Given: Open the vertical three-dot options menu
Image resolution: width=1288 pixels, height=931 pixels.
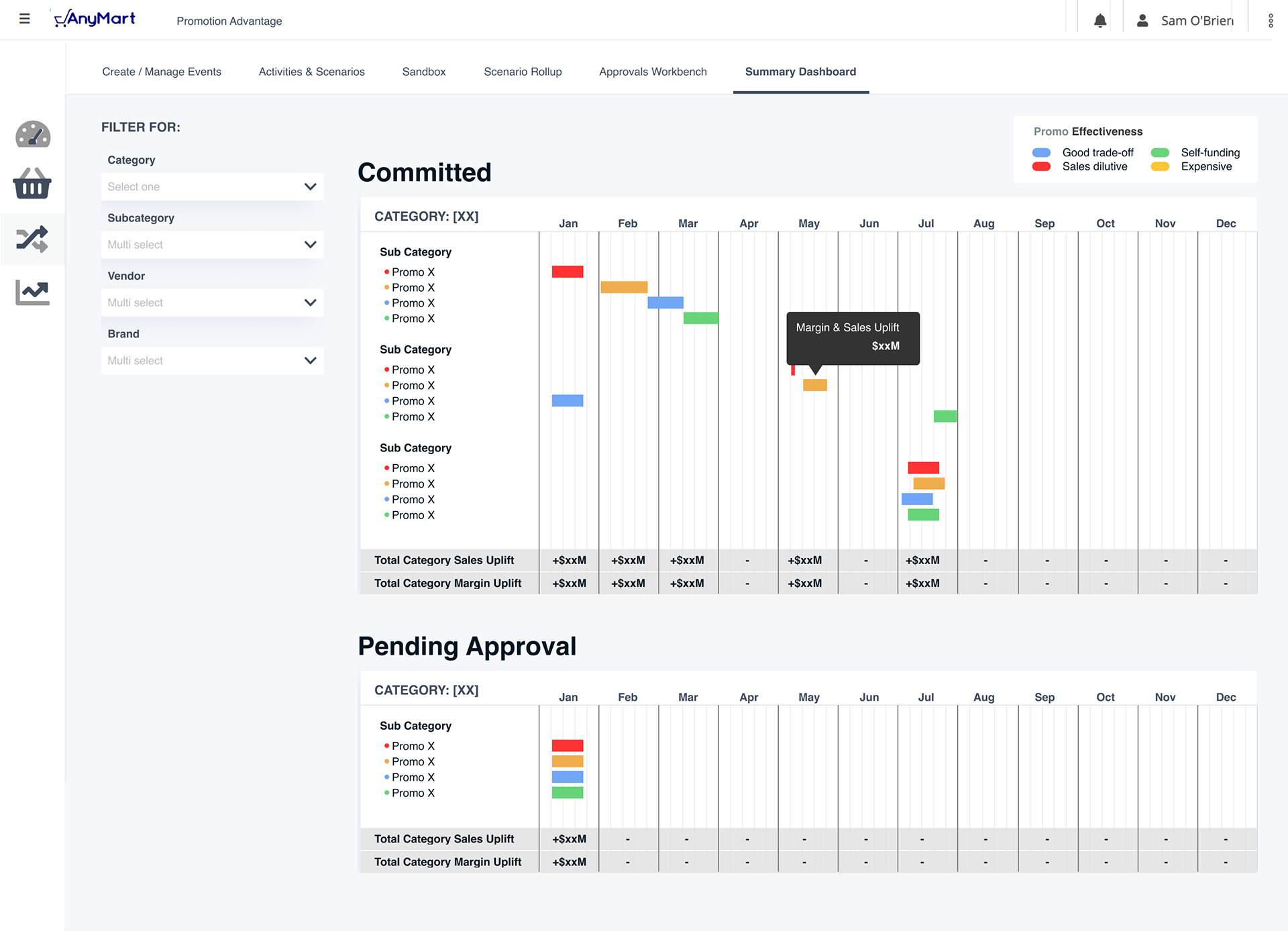Looking at the screenshot, I should [x=1271, y=21].
